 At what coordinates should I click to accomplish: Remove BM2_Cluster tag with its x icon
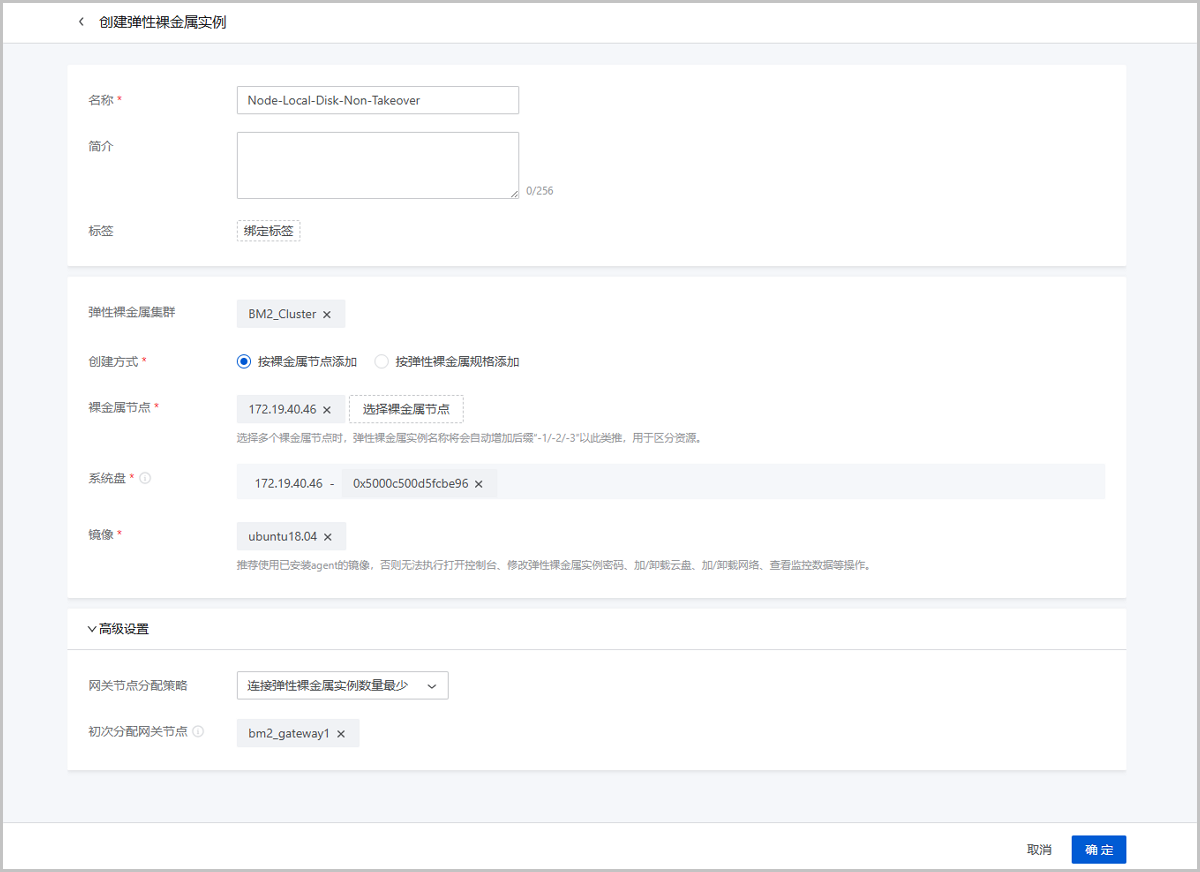point(327,315)
